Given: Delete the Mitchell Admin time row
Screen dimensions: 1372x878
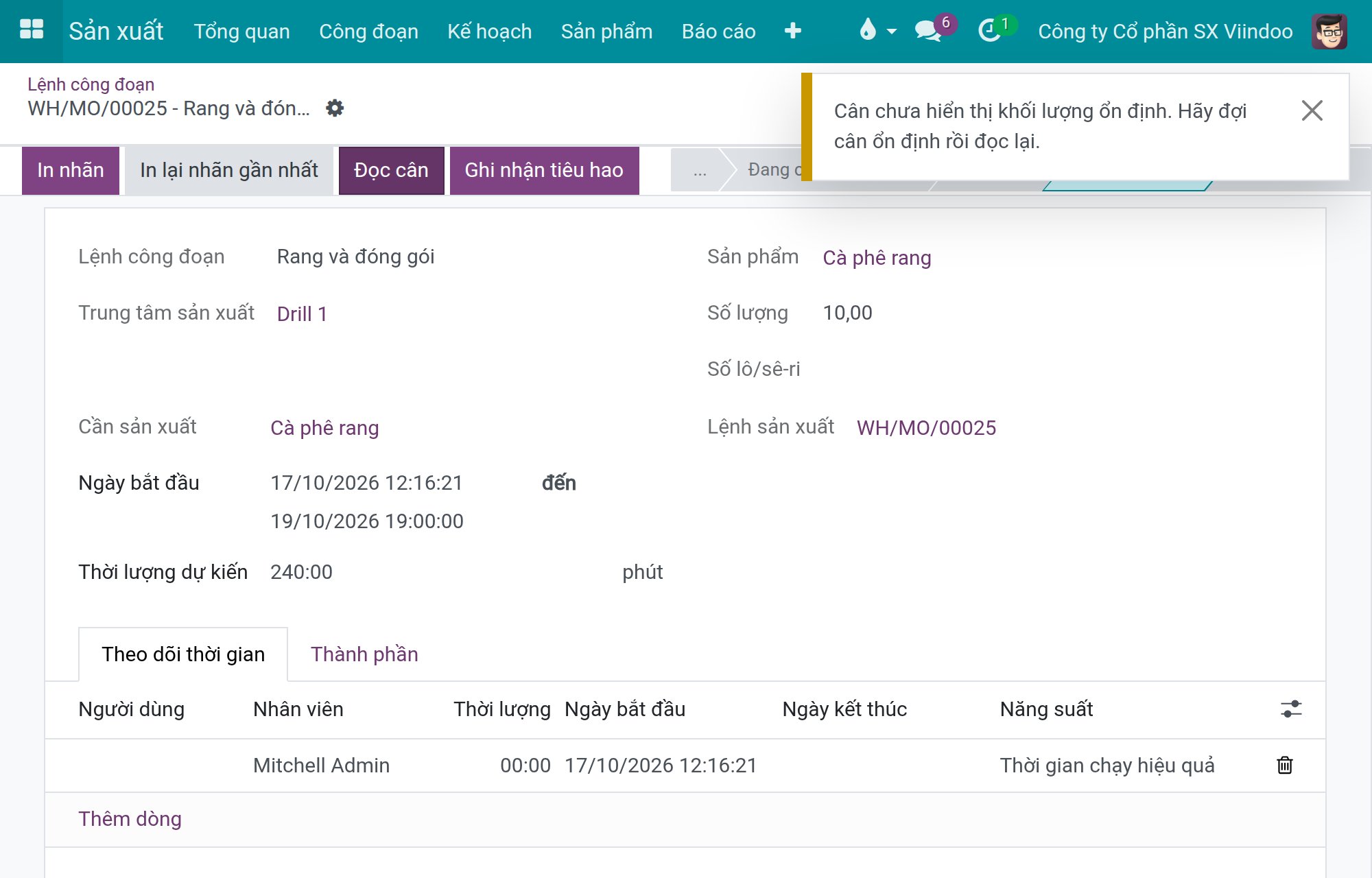Looking at the screenshot, I should click(x=1284, y=765).
